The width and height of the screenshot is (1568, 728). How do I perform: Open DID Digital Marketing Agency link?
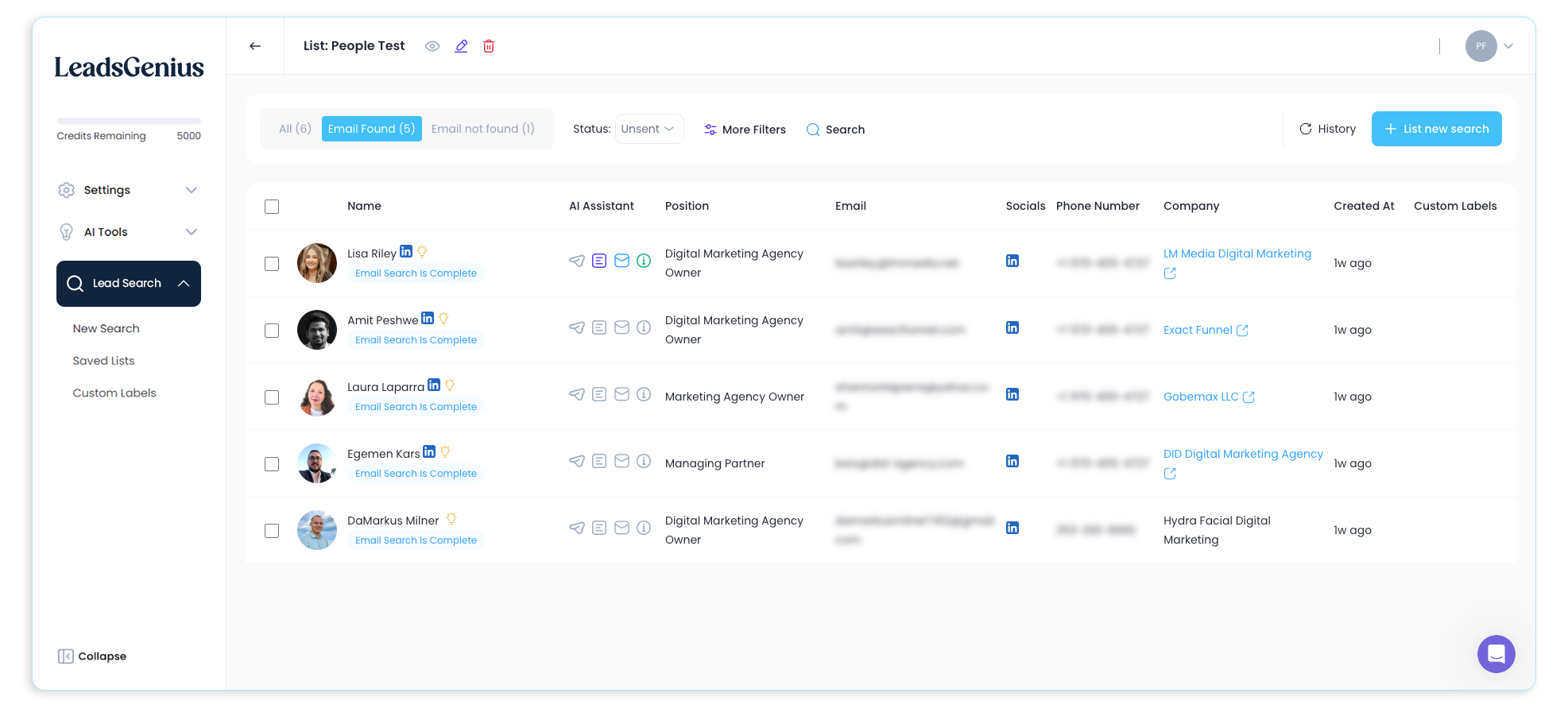[x=1243, y=454]
